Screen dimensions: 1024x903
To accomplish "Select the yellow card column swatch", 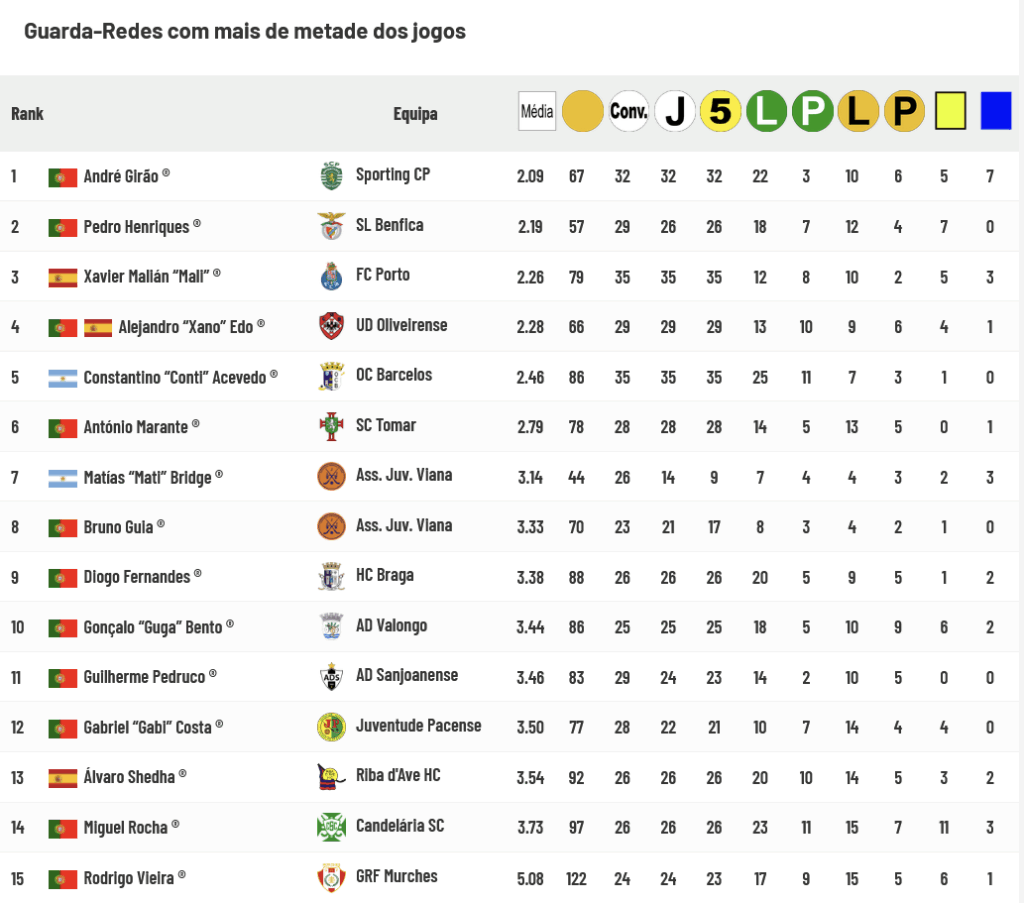I will 950,111.
